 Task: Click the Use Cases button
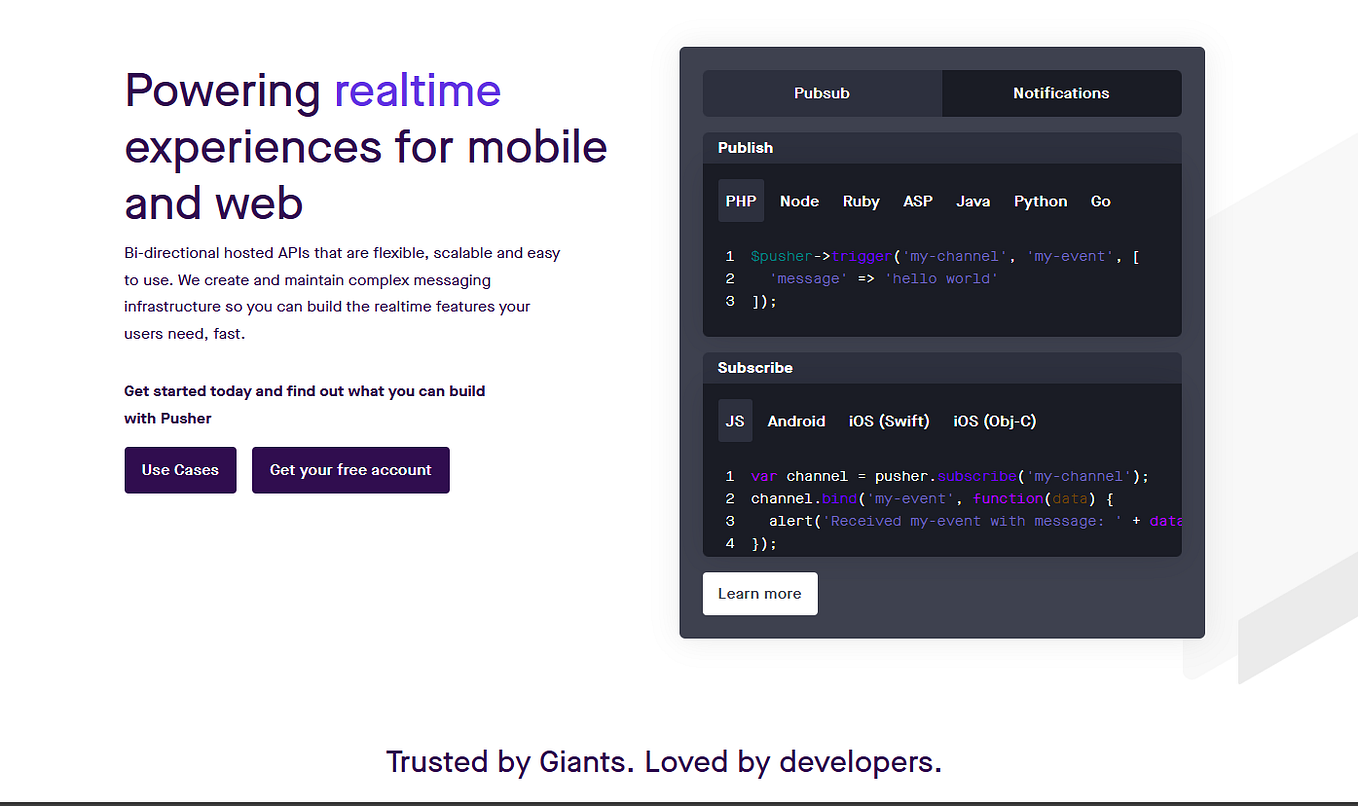tap(180, 469)
